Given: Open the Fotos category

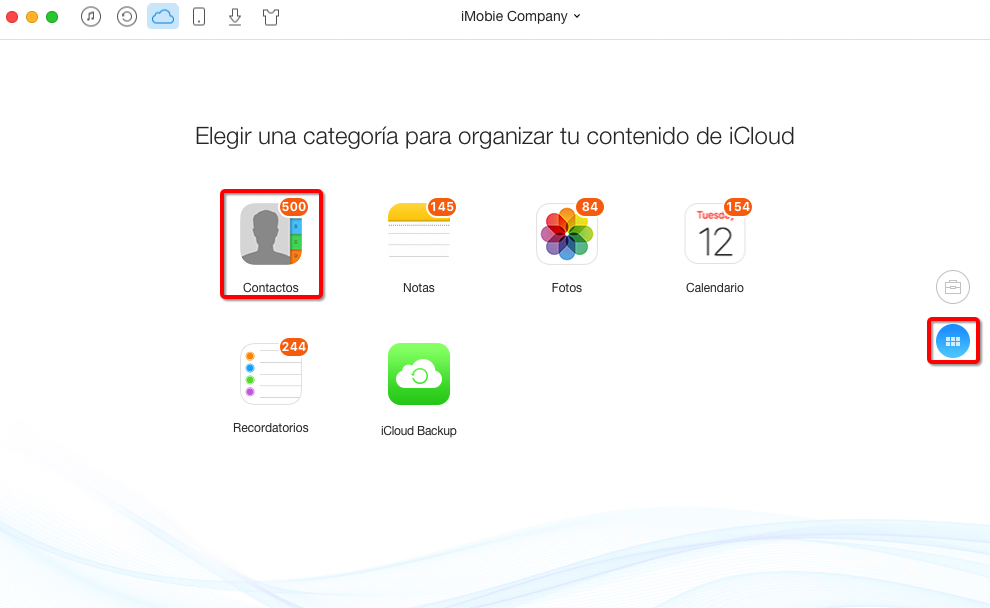Looking at the screenshot, I should pos(567,234).
